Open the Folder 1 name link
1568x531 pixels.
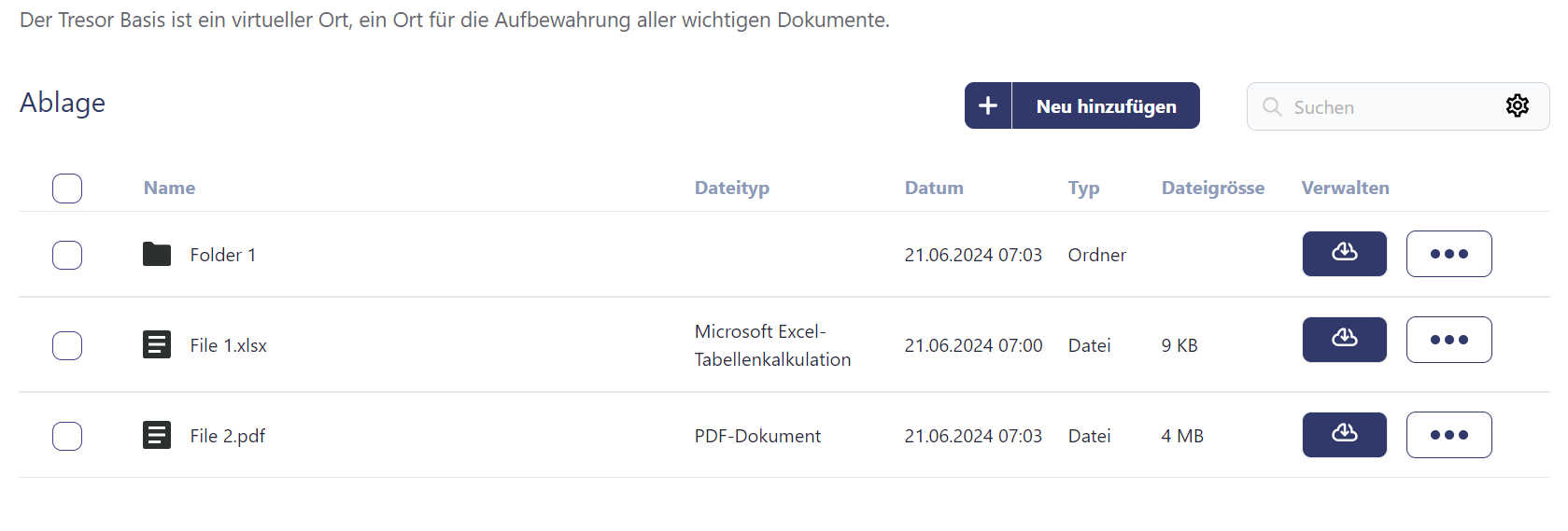click(222, 255)
